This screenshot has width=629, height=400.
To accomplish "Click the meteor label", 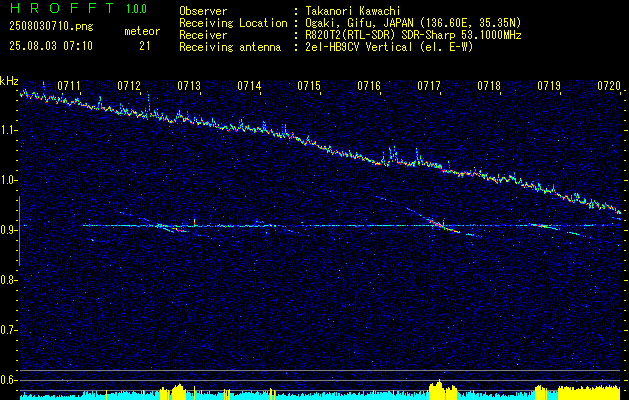I will [142, 31].
